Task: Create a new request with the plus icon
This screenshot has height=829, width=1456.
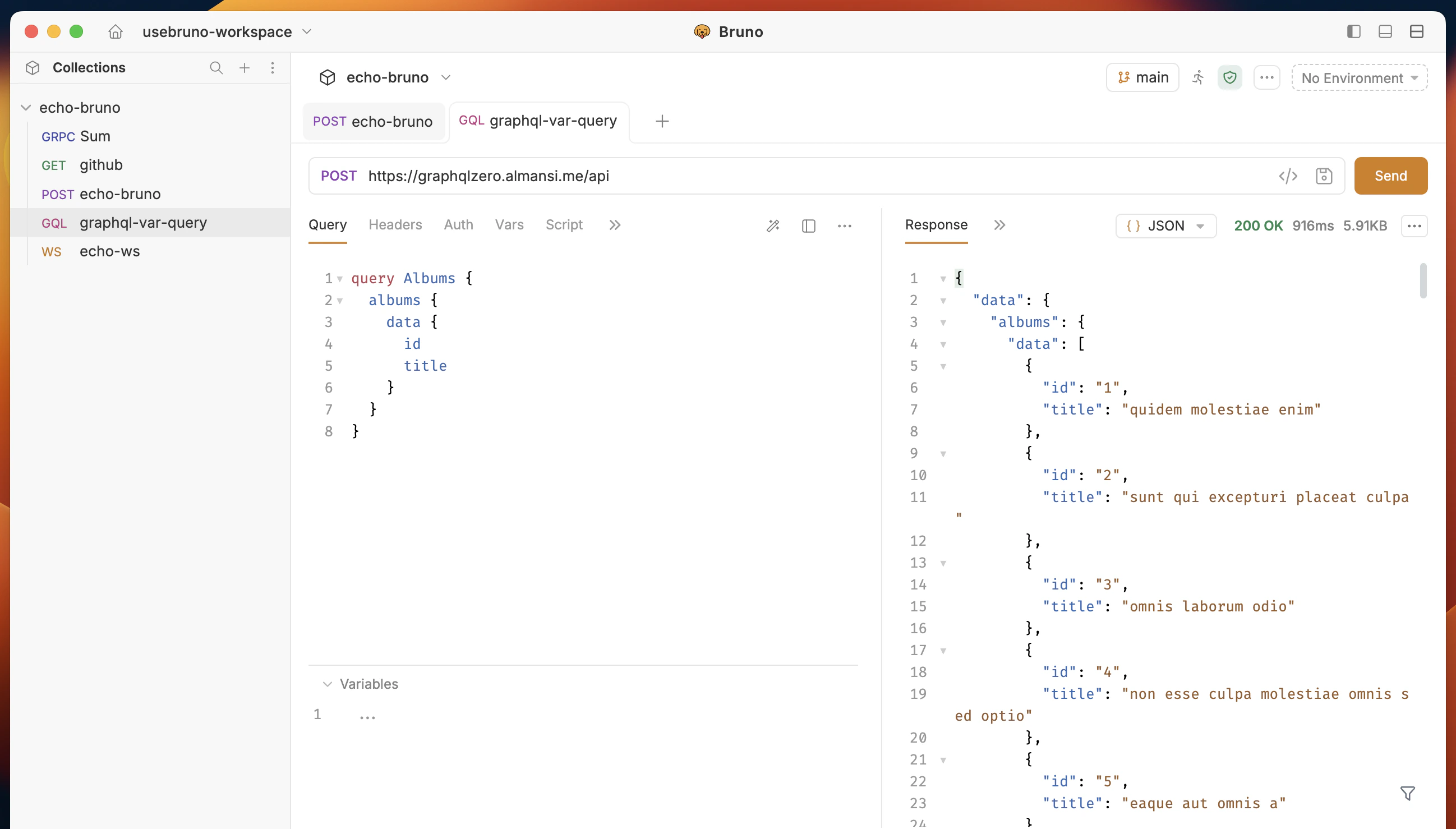Action: [x=244, y=68]
